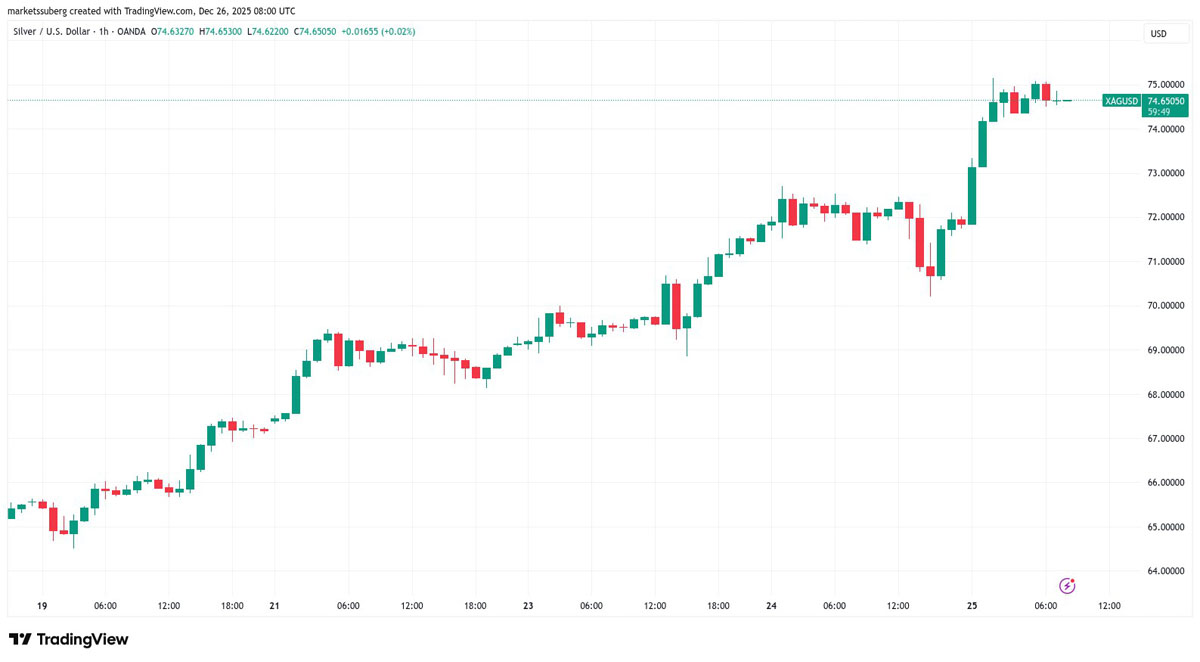Click the purple lightning bolt event icon
The width and height of the screenshot is (1200, 662).
[1067, 585]
